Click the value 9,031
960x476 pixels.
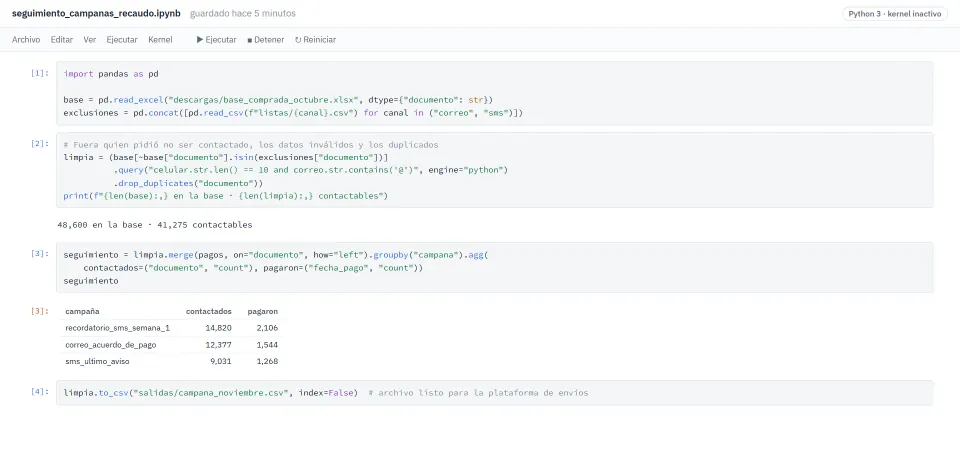[x=221, y=361]
